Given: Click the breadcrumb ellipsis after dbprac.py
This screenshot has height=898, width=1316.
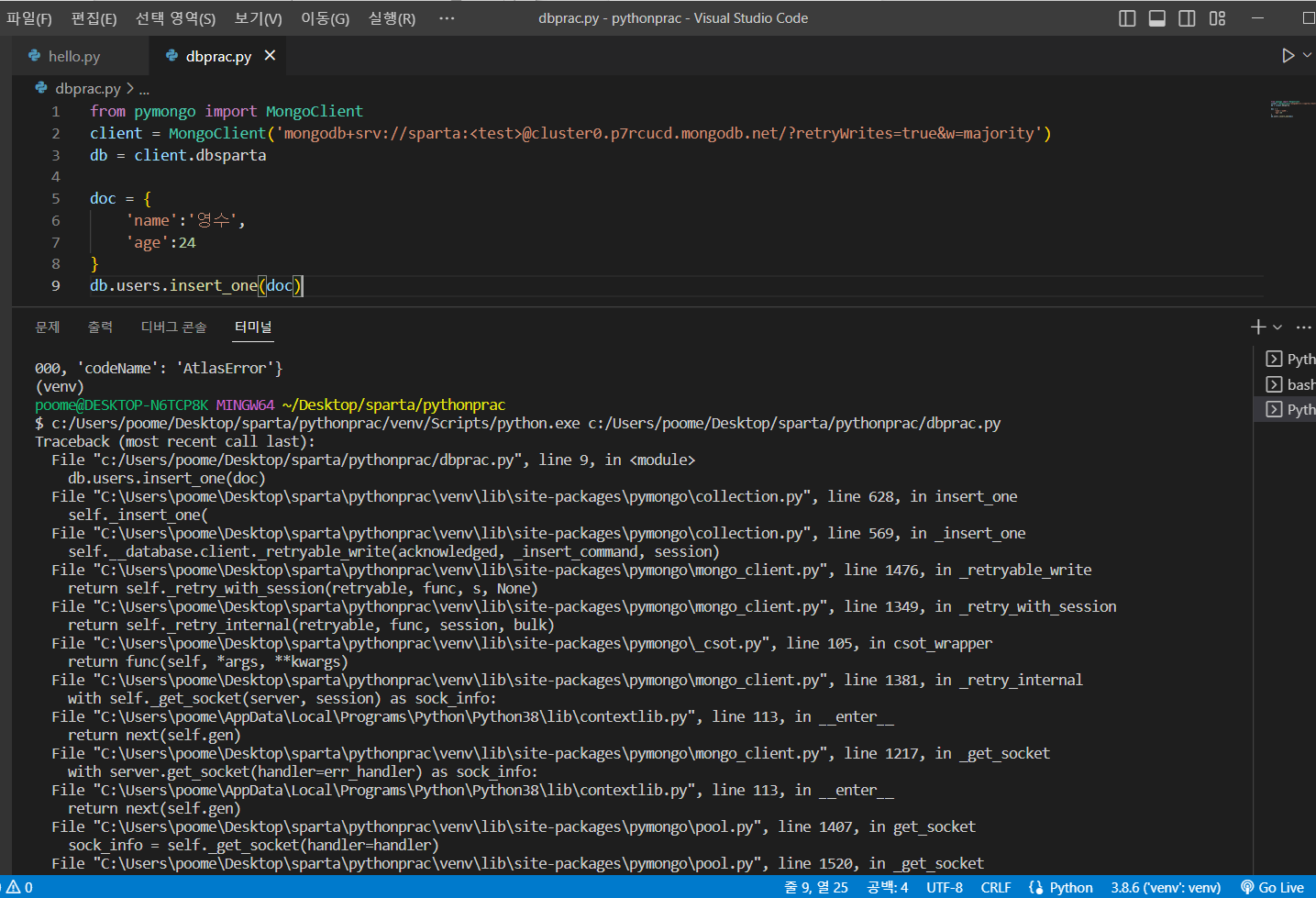Looking at the screenshot, I should pos(144,89).
